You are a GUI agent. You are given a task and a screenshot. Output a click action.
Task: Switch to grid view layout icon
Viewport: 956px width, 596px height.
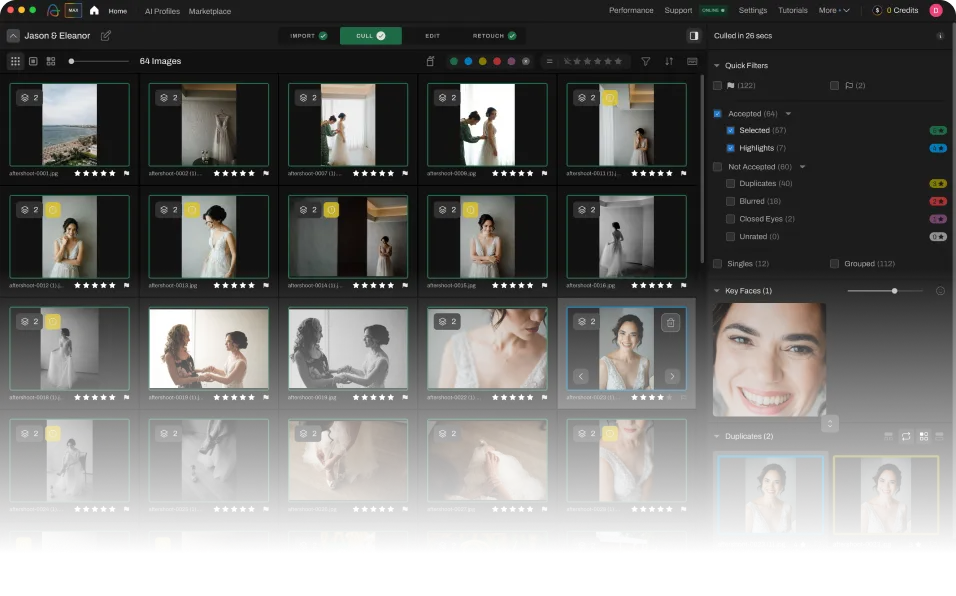(15, 61)
